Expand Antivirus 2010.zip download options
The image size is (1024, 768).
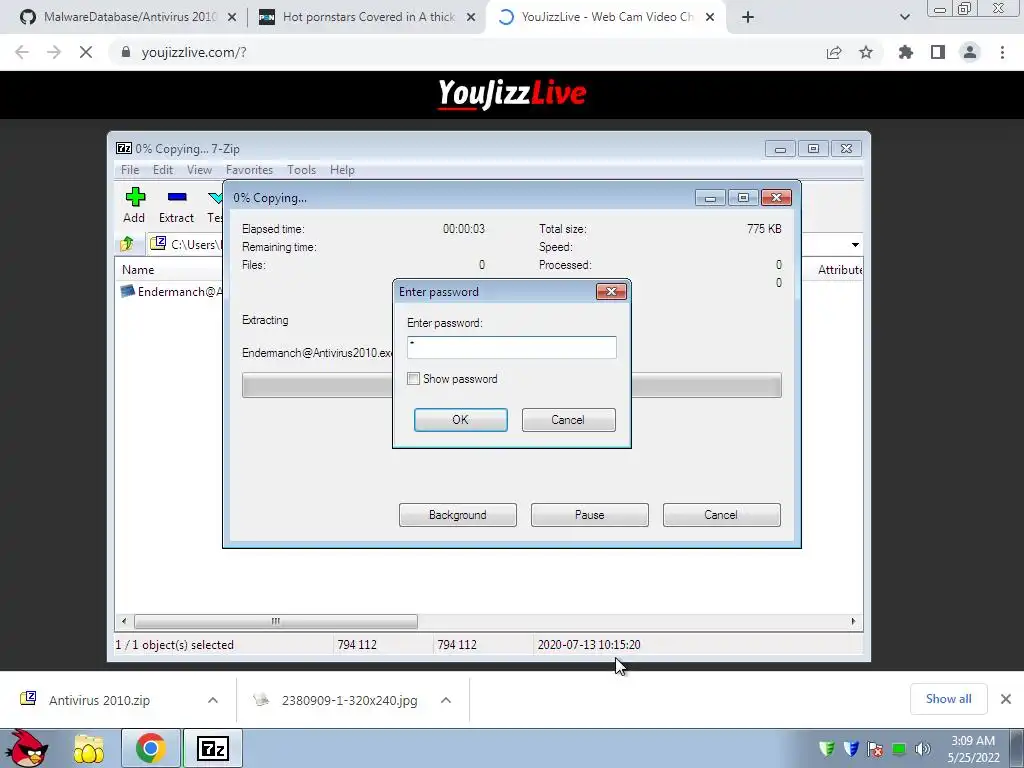point(213,700)
